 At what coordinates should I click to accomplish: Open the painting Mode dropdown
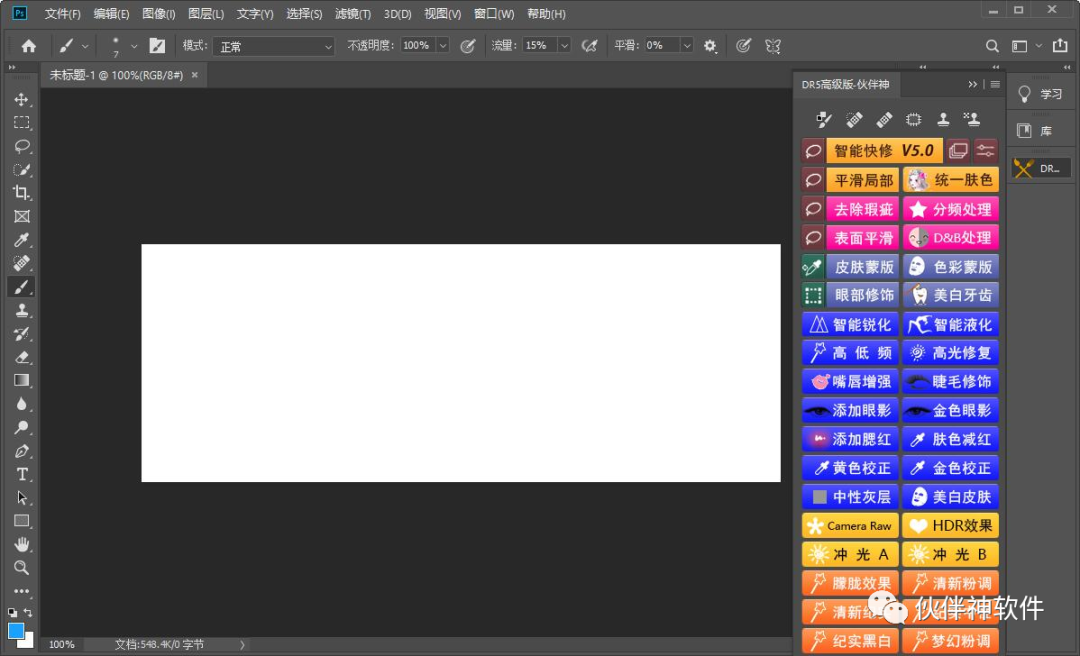pyautogui.click(x=273, y=46)
